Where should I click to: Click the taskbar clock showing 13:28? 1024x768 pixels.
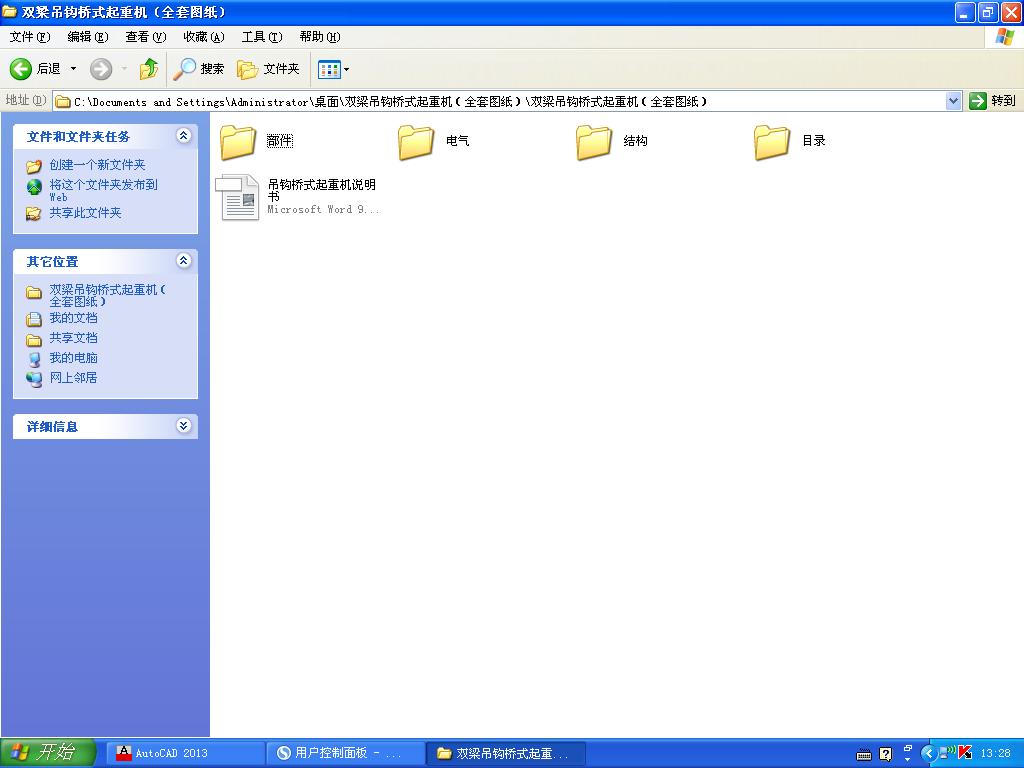coord(995,753)
